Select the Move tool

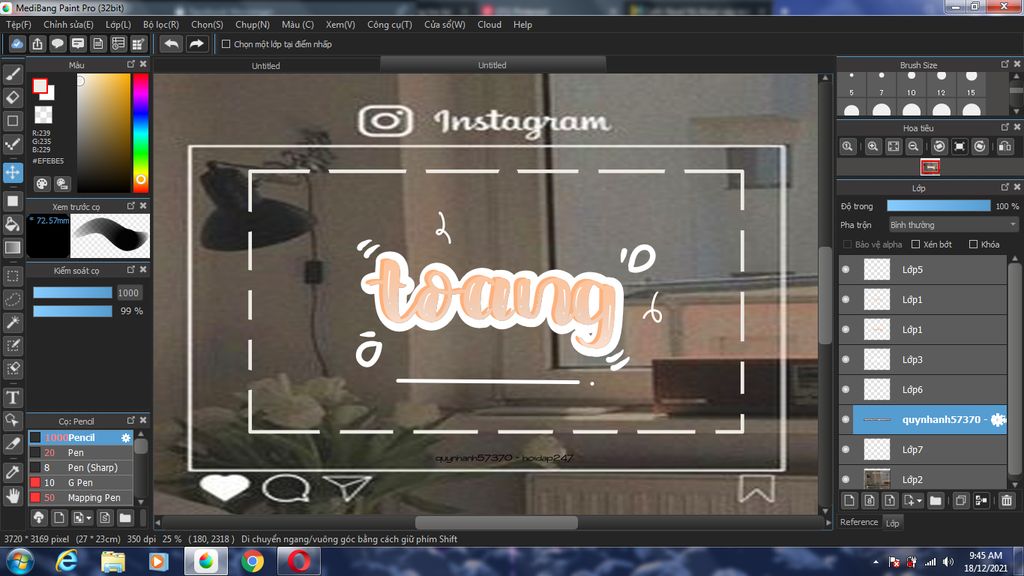(12, 172)
